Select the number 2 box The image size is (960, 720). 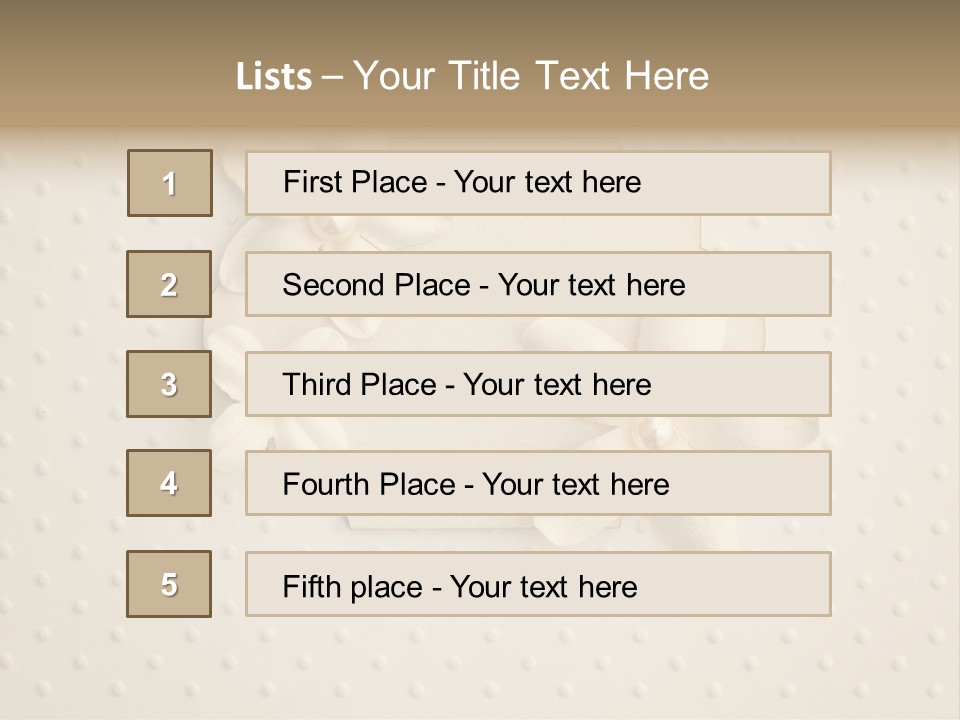(x=169, y=285)
